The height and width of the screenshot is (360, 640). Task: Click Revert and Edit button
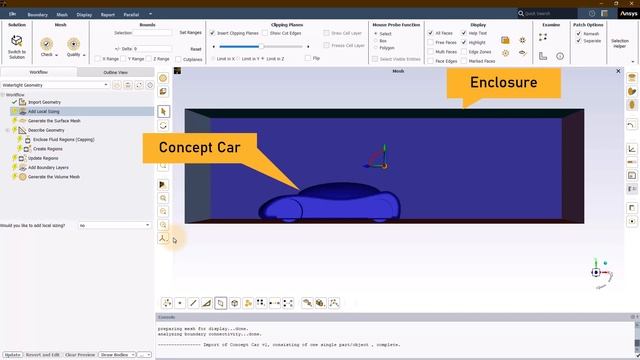42,355
